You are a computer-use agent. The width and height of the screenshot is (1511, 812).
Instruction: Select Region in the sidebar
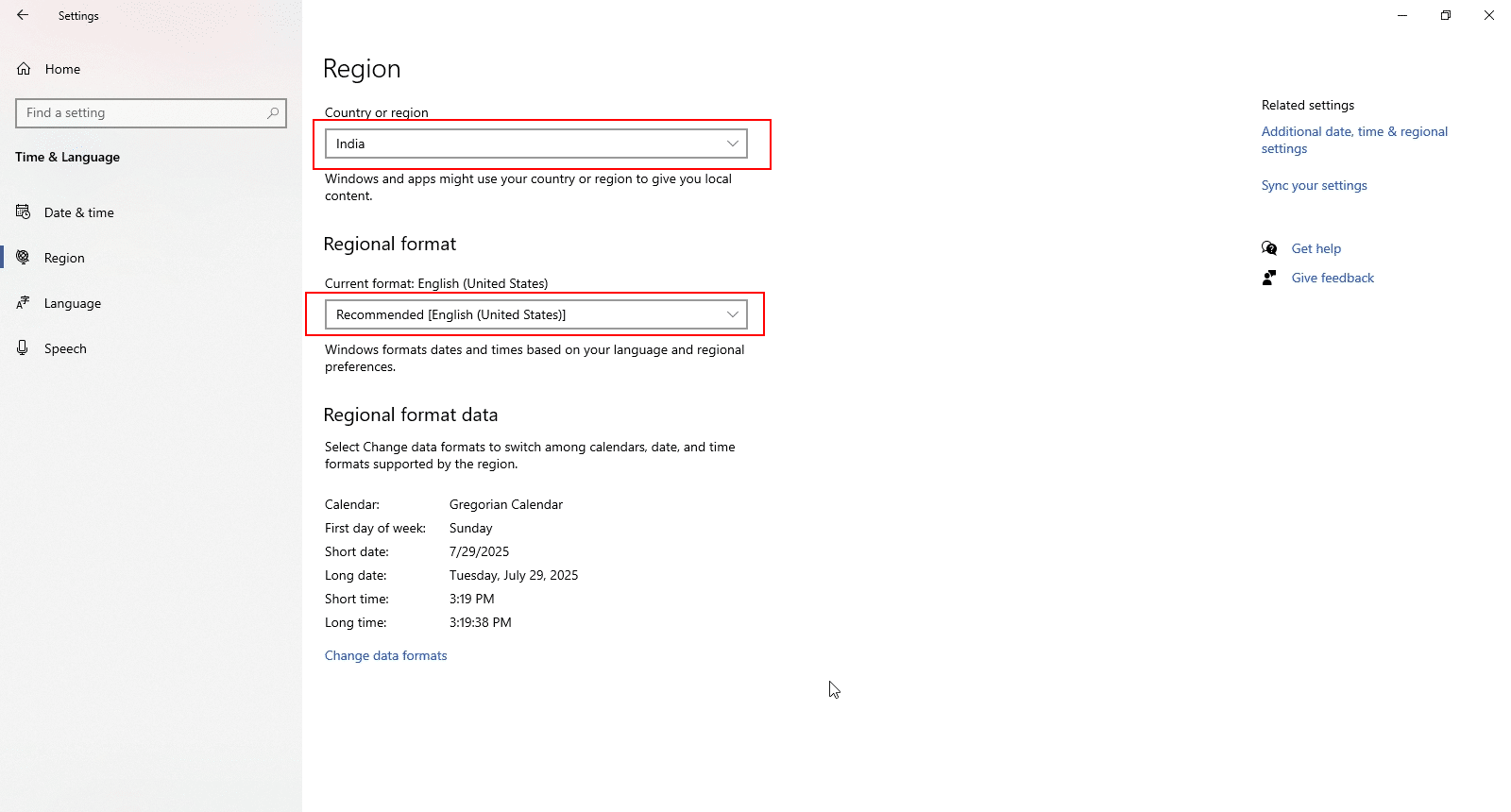64,258
